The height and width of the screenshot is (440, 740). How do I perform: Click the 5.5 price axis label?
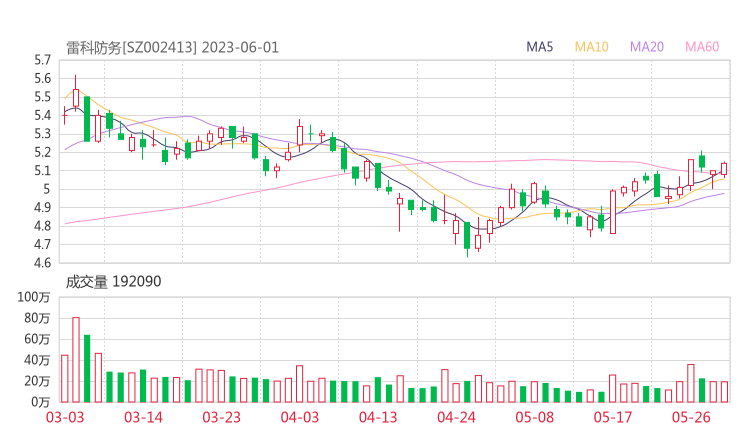(x=42, y=97)
